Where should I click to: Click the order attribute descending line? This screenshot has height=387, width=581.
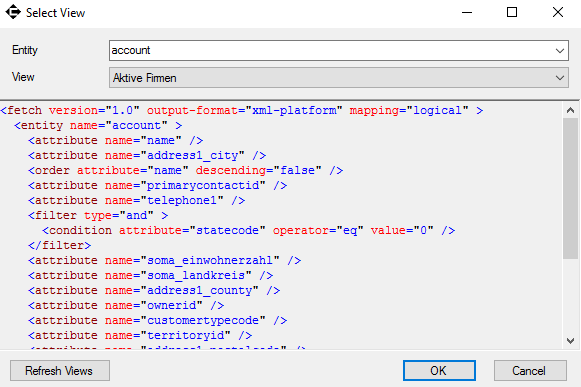tap(186, 171)
